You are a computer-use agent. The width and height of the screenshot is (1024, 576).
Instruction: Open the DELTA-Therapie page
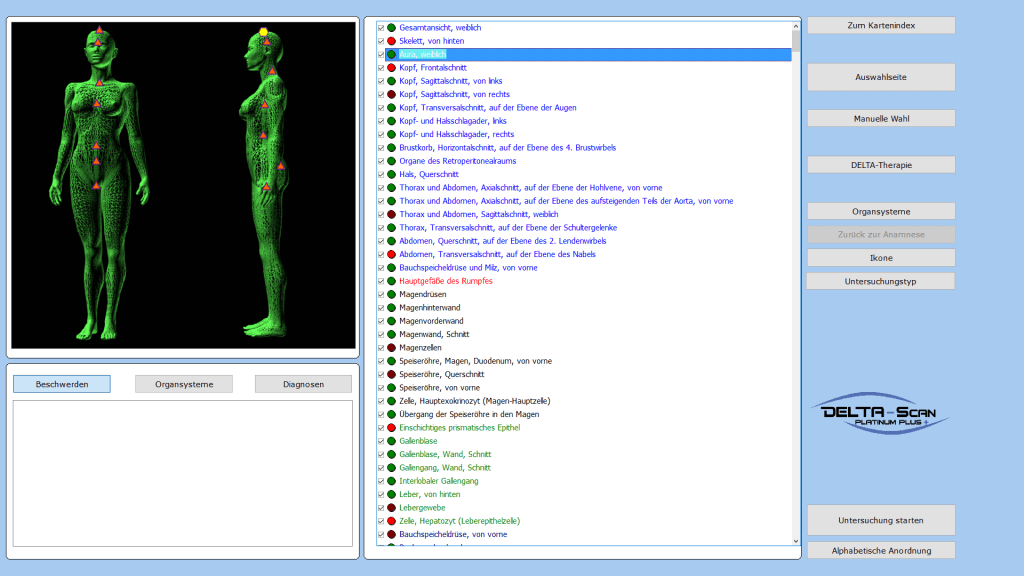click(880, 165)
